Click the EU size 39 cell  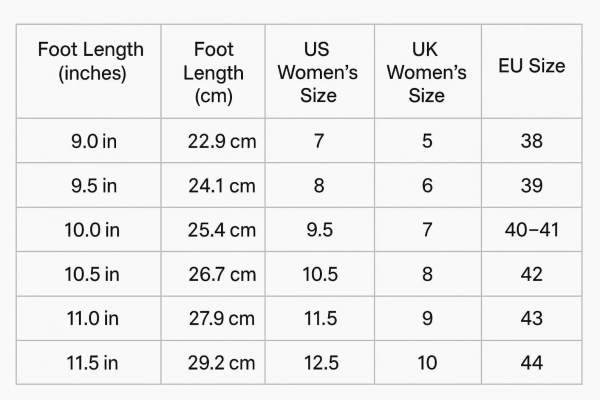531,186
